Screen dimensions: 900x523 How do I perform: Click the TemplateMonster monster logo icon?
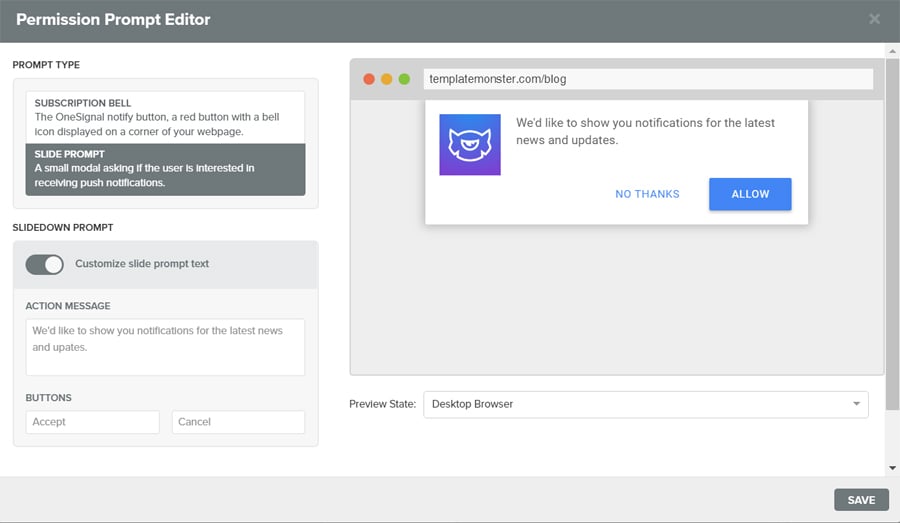pos(470,145)
